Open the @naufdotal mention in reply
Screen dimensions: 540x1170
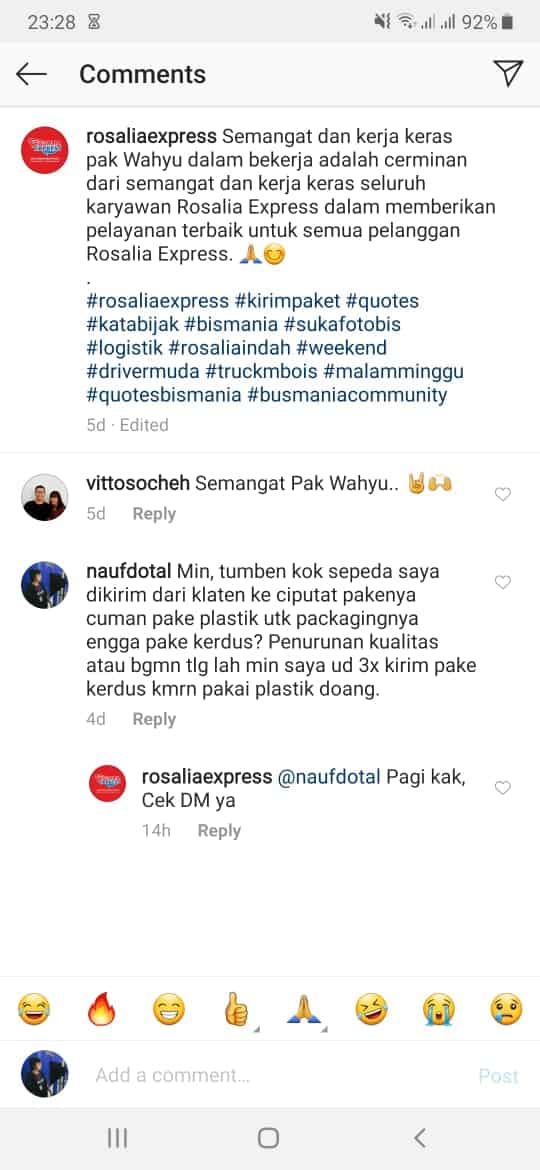(329, 777)
